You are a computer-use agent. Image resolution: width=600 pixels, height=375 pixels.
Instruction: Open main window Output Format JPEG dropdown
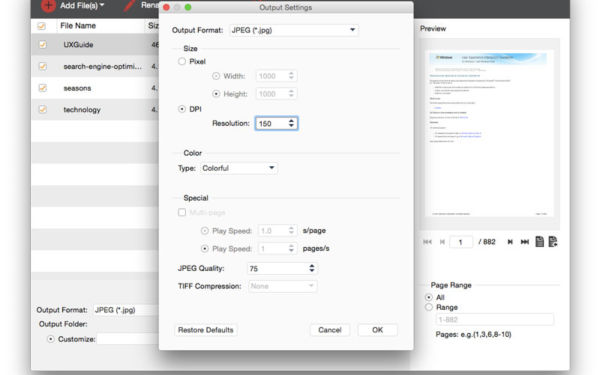tap(126, 310)
